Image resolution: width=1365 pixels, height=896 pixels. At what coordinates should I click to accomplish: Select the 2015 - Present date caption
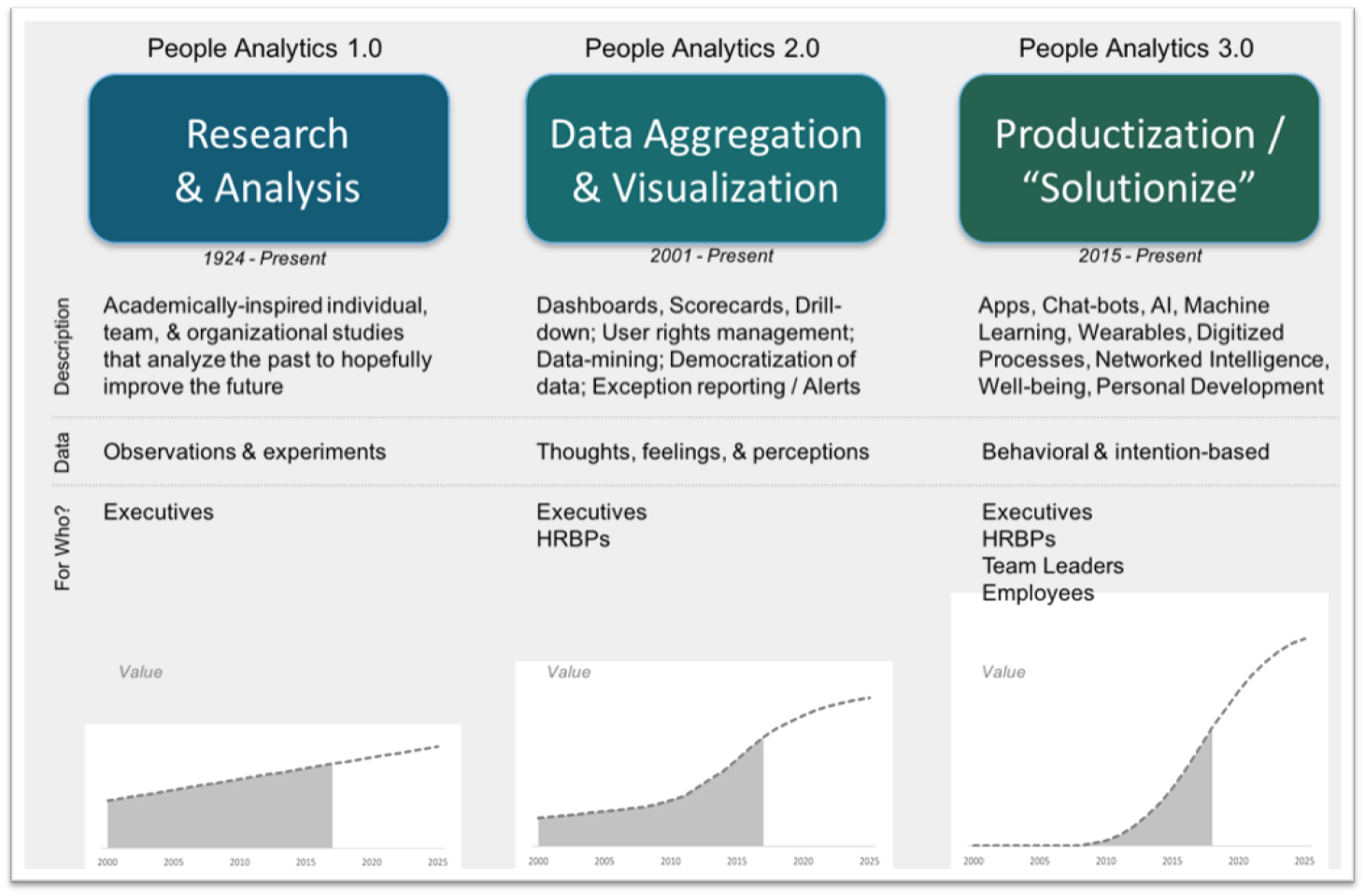tap(1140, 255)
